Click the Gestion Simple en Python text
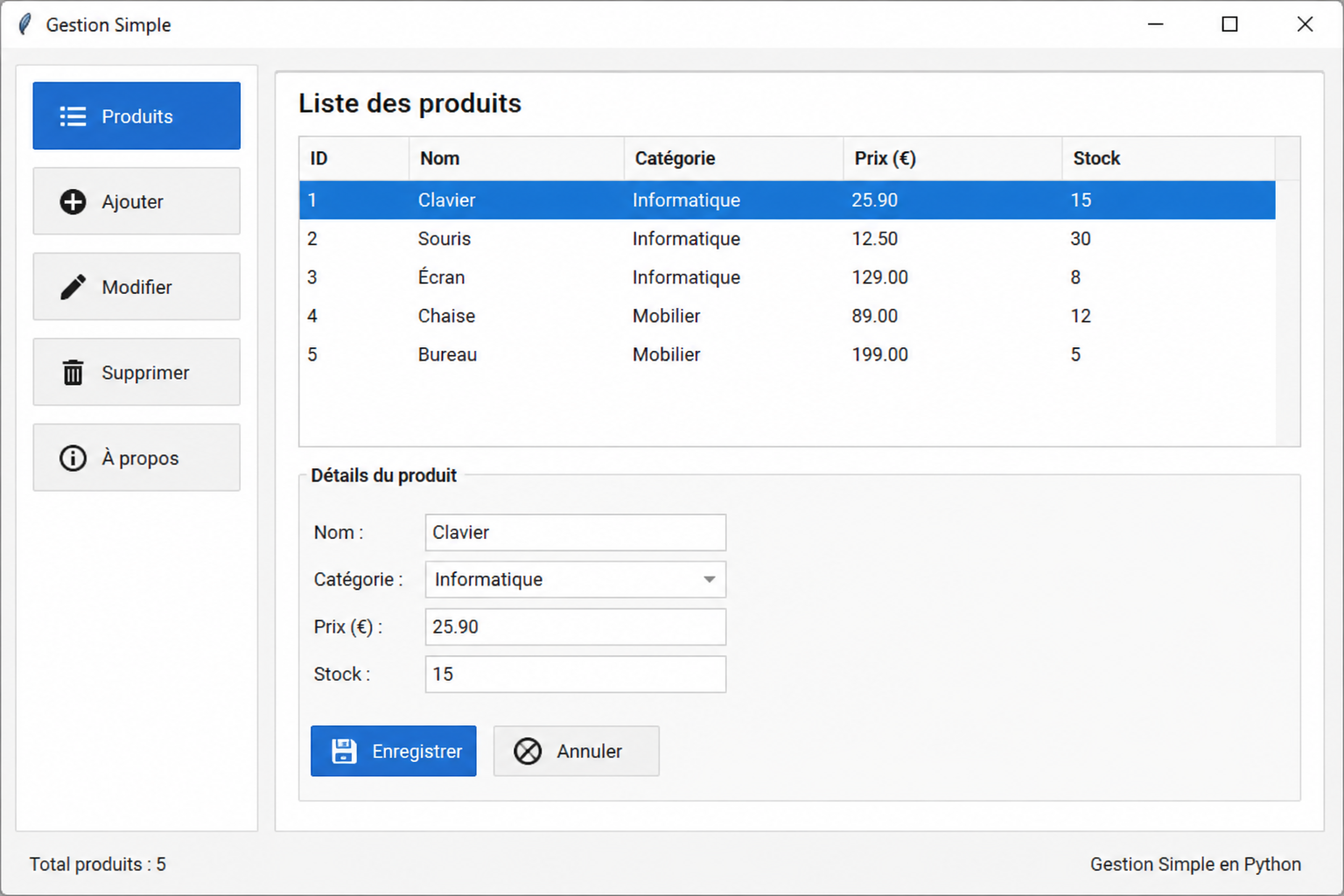1344x896 pixels. pos(1195,864)
